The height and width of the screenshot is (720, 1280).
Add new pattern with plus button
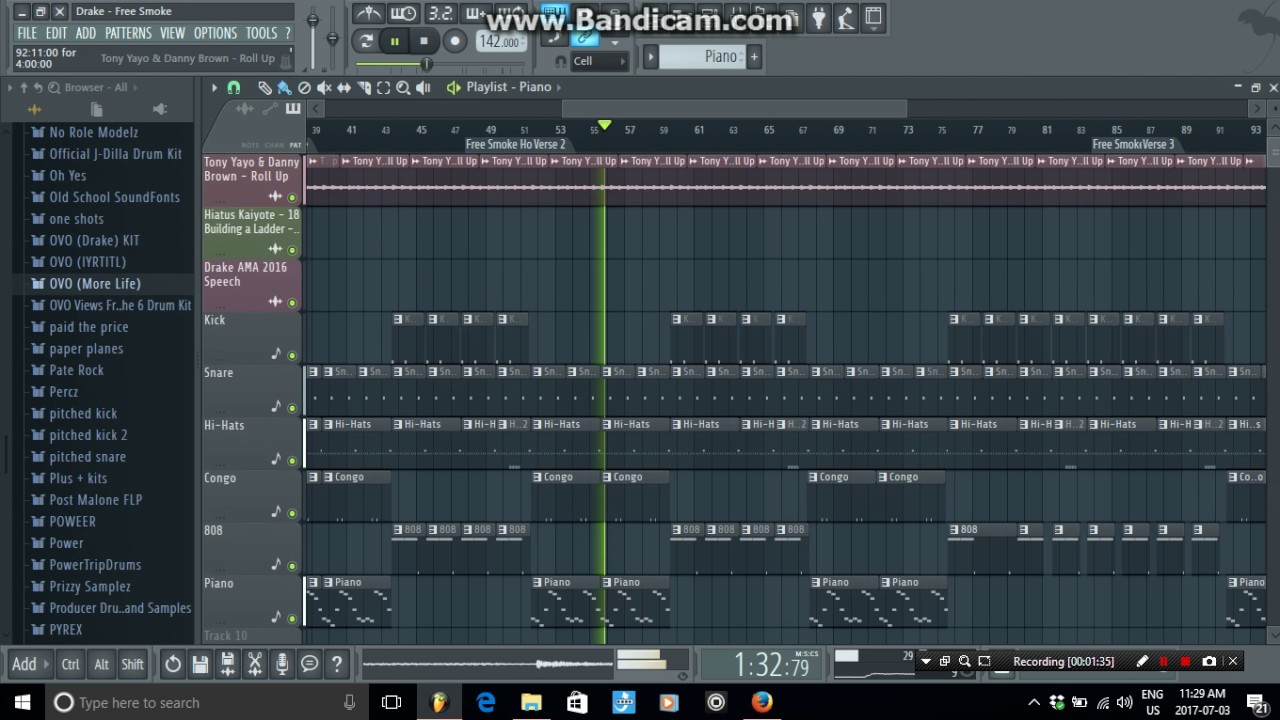754,56
